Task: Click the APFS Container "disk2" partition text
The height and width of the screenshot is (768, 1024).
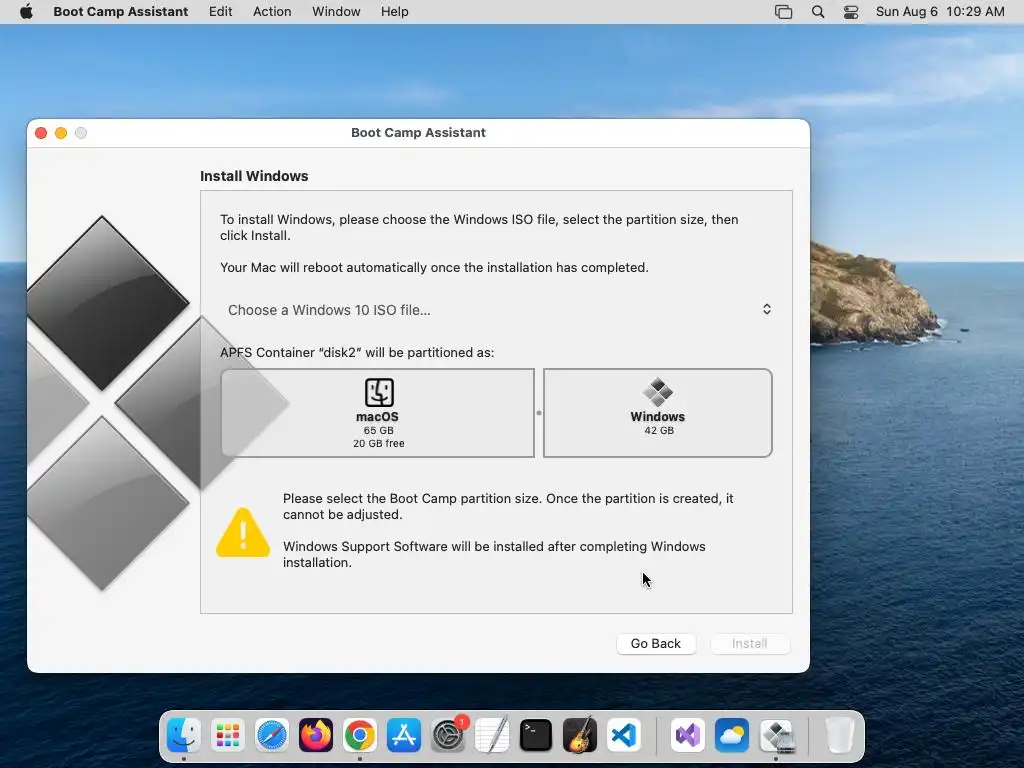Action: pyautogui.click(x=357, y=353)
